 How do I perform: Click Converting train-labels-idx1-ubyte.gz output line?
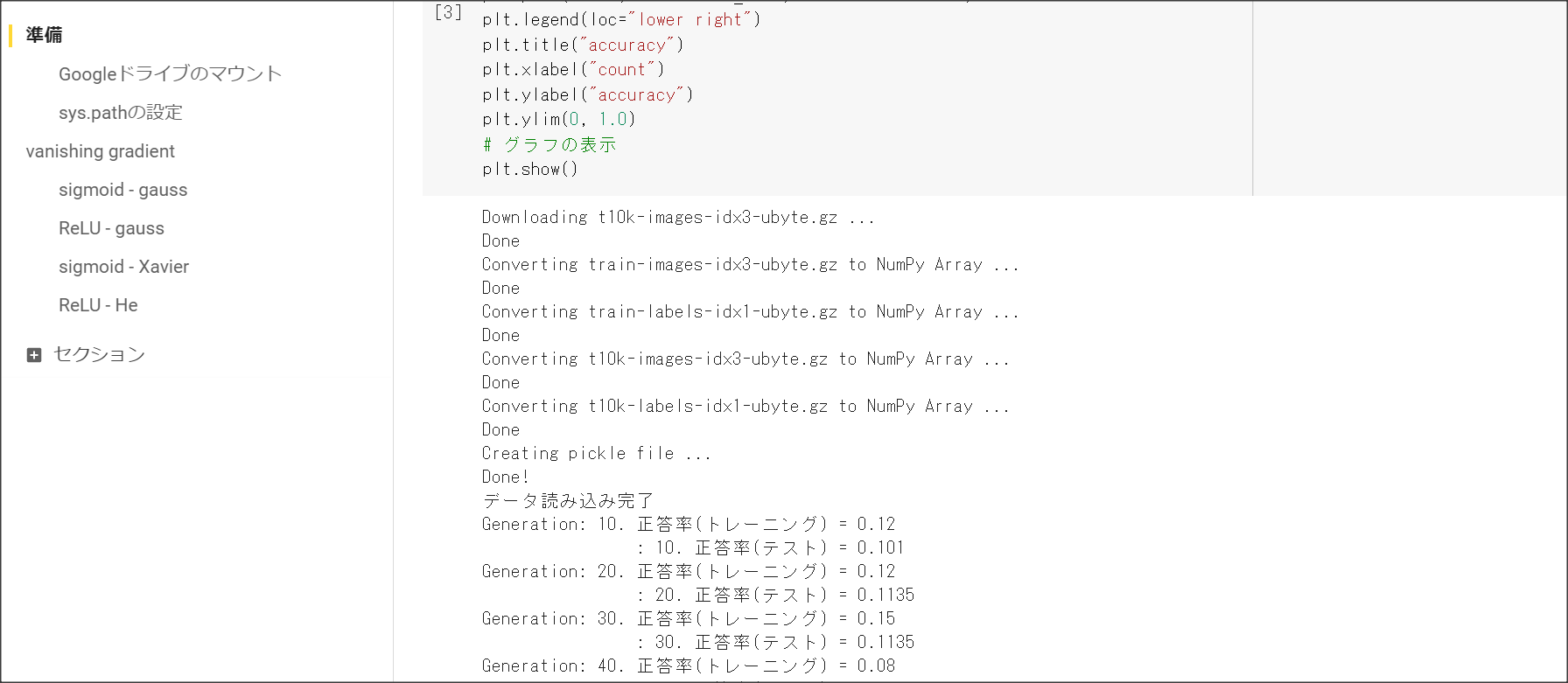point(751,312)
